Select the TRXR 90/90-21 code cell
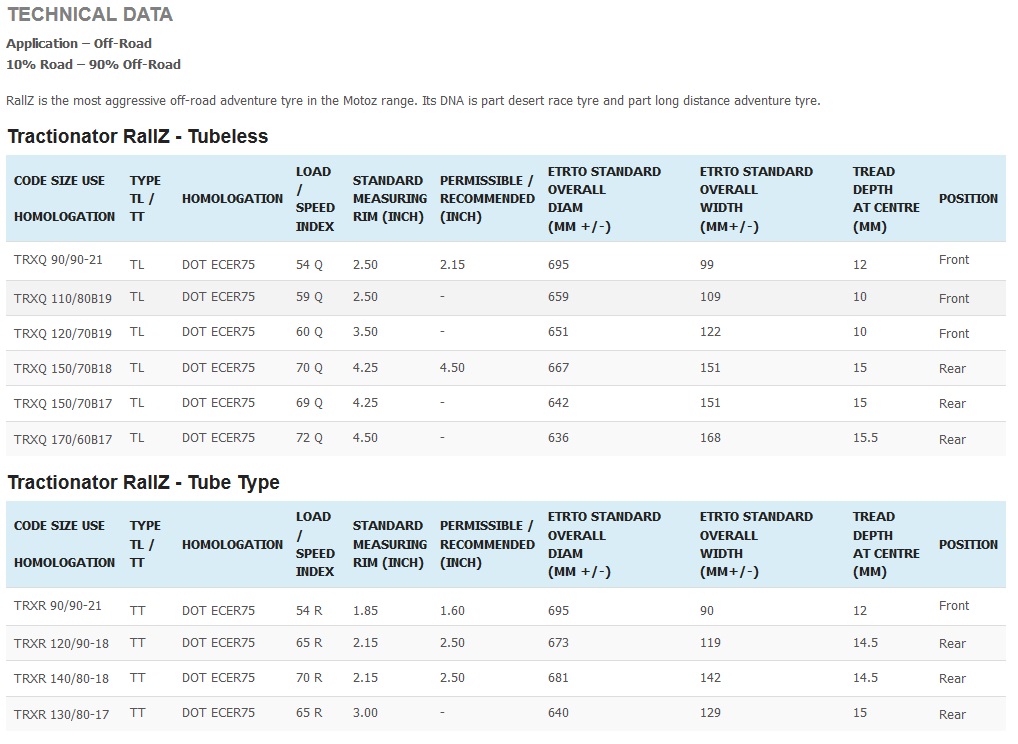 pos(58,606)
